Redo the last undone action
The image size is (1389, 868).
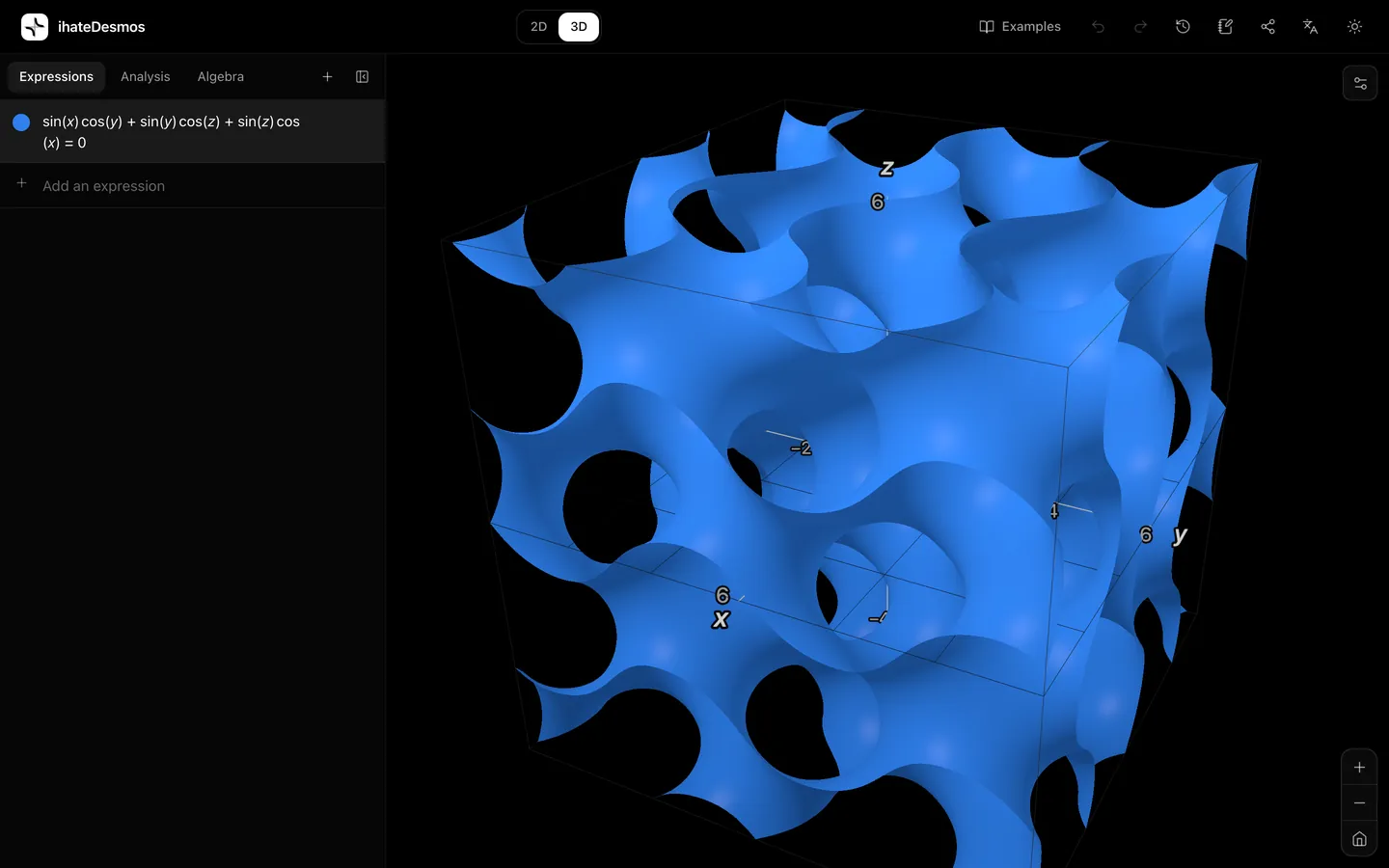click(1140, 27)
